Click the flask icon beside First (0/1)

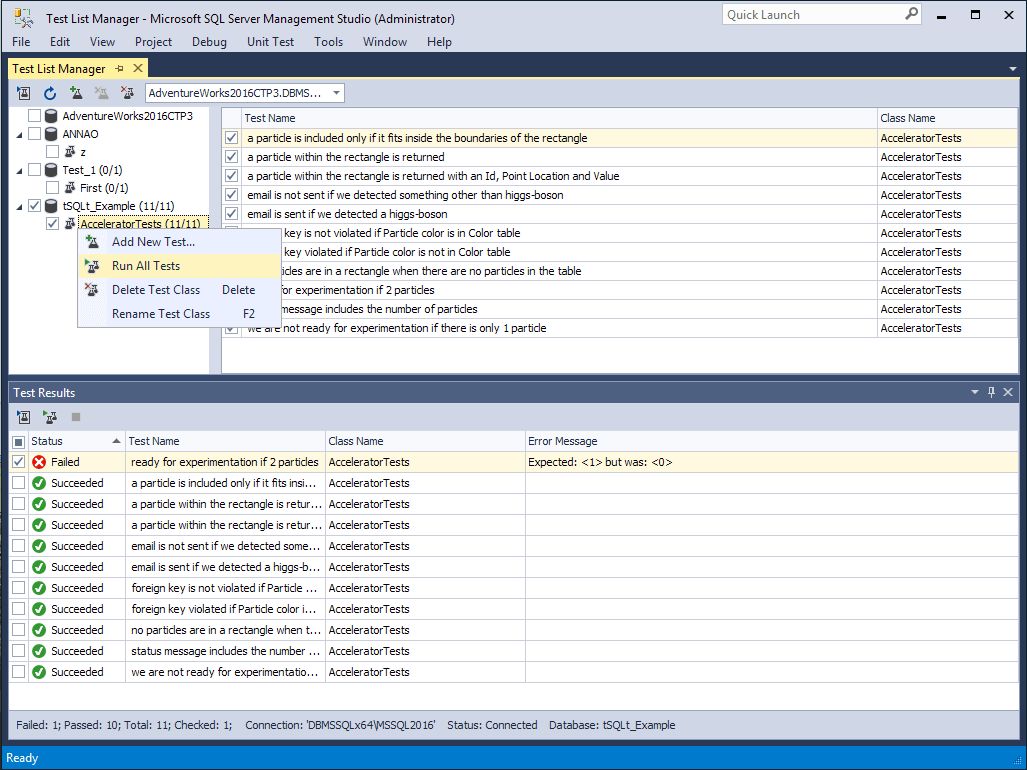(70, 188)
